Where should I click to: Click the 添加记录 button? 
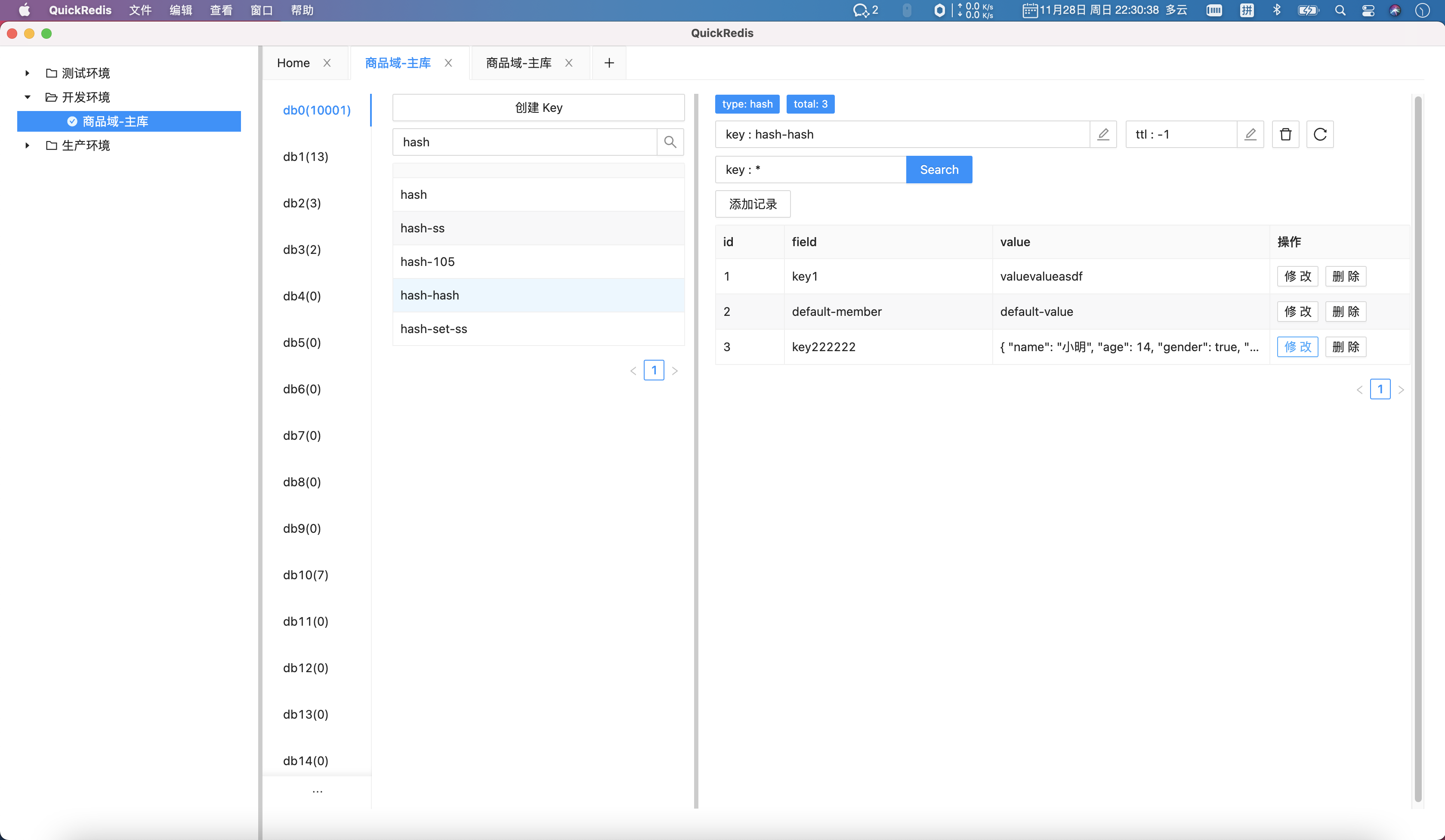click(x=752, y=204)
